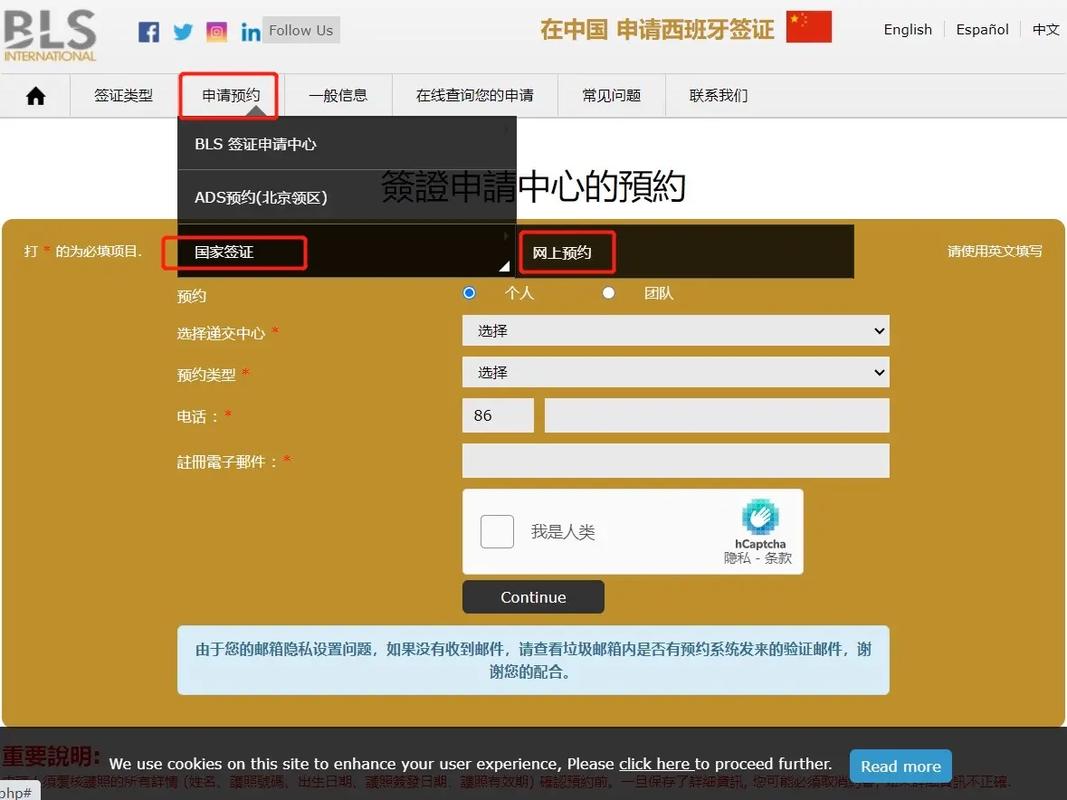1067x800 pixels.
Task: Open the 一般信息 menu
Action: coord(338,95)
